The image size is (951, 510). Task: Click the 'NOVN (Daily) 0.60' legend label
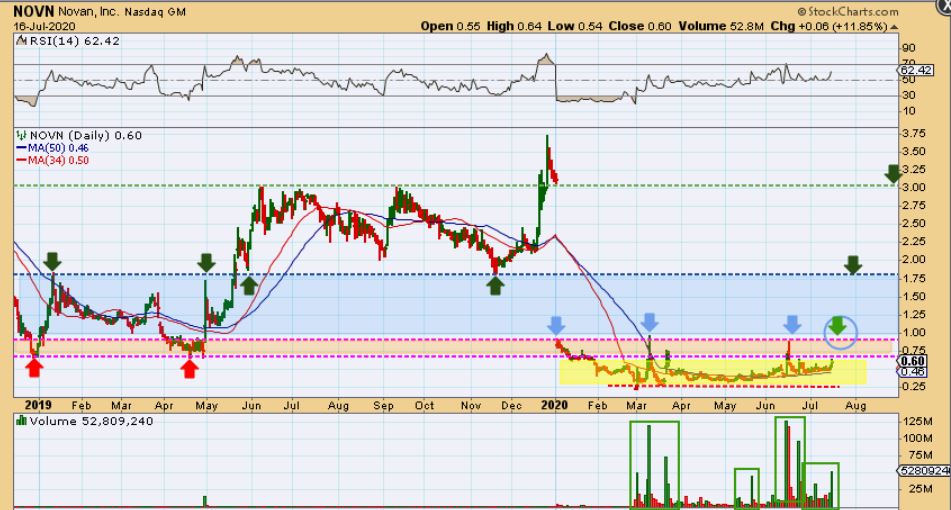click(x=86, y=135)
